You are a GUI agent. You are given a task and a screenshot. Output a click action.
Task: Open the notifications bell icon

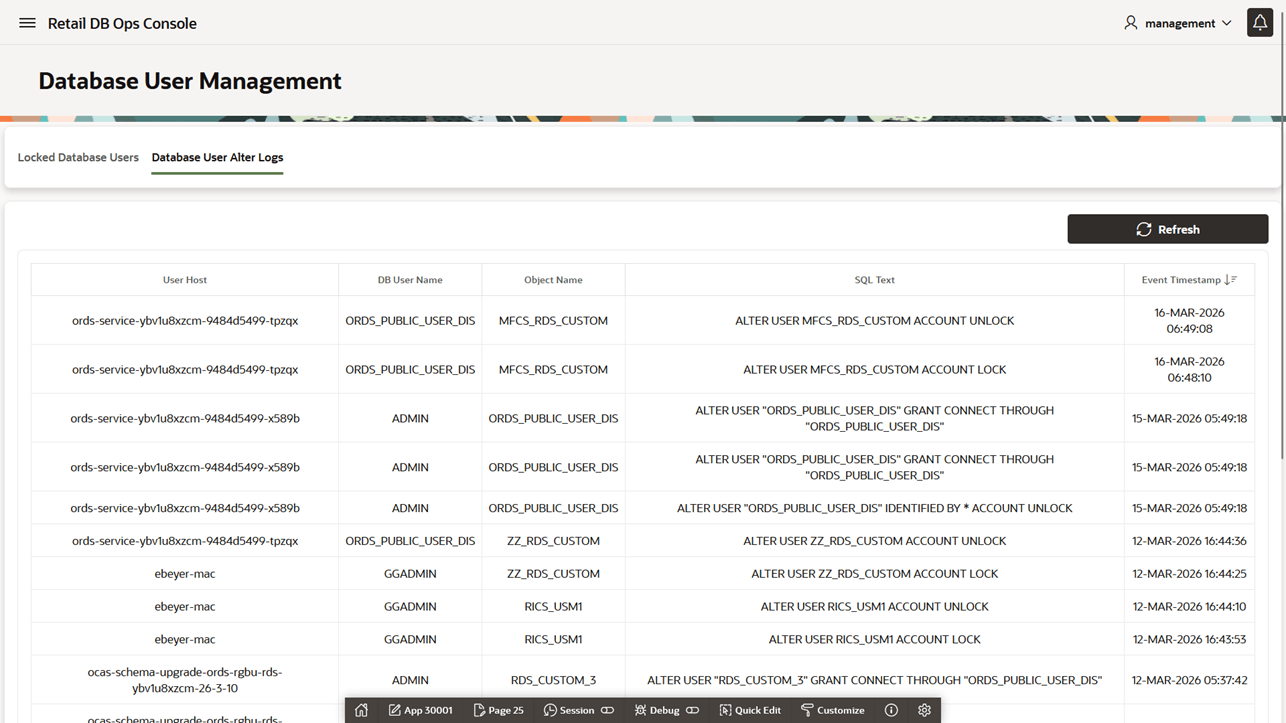[1260, 23]
